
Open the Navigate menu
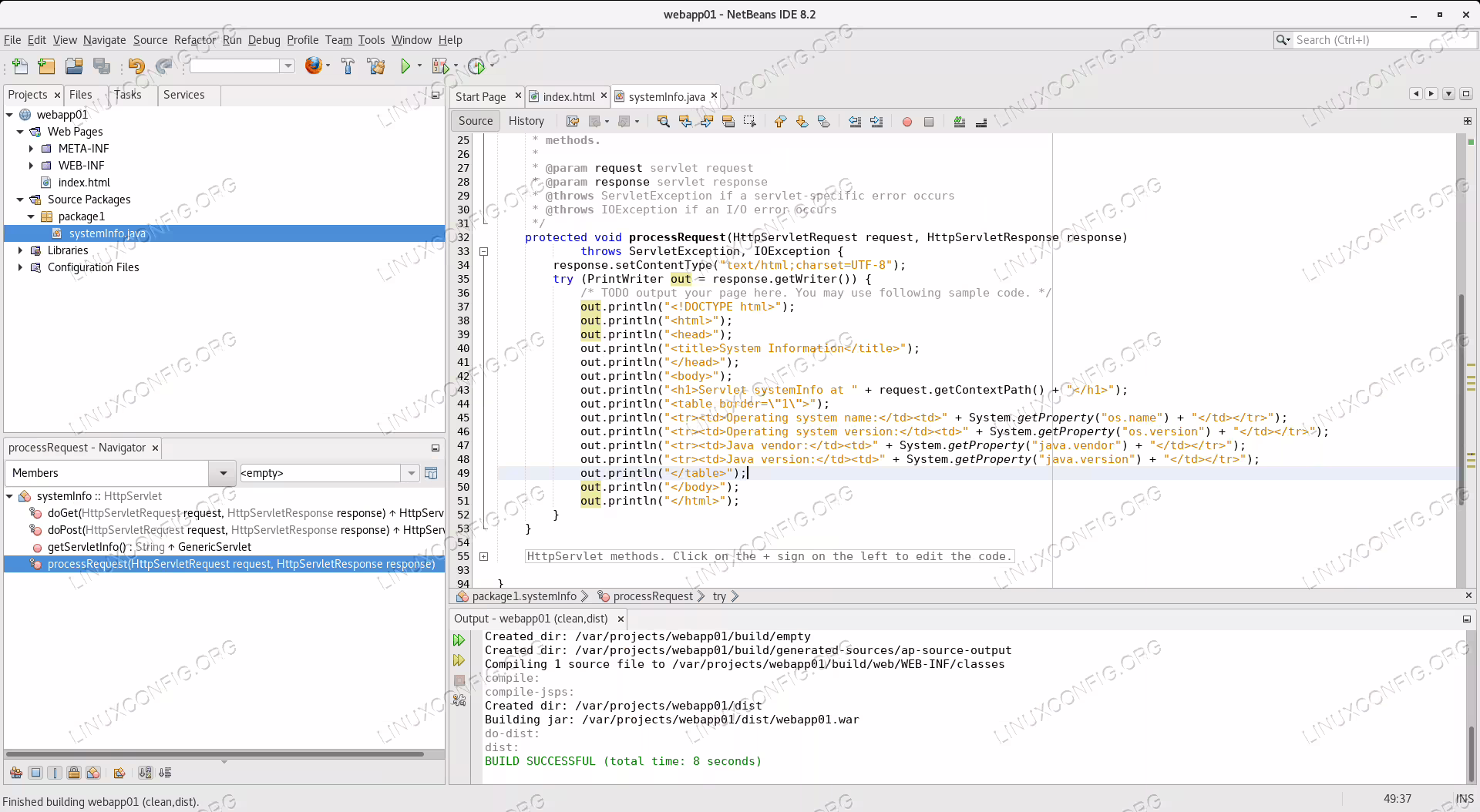(x=104, y=40)
